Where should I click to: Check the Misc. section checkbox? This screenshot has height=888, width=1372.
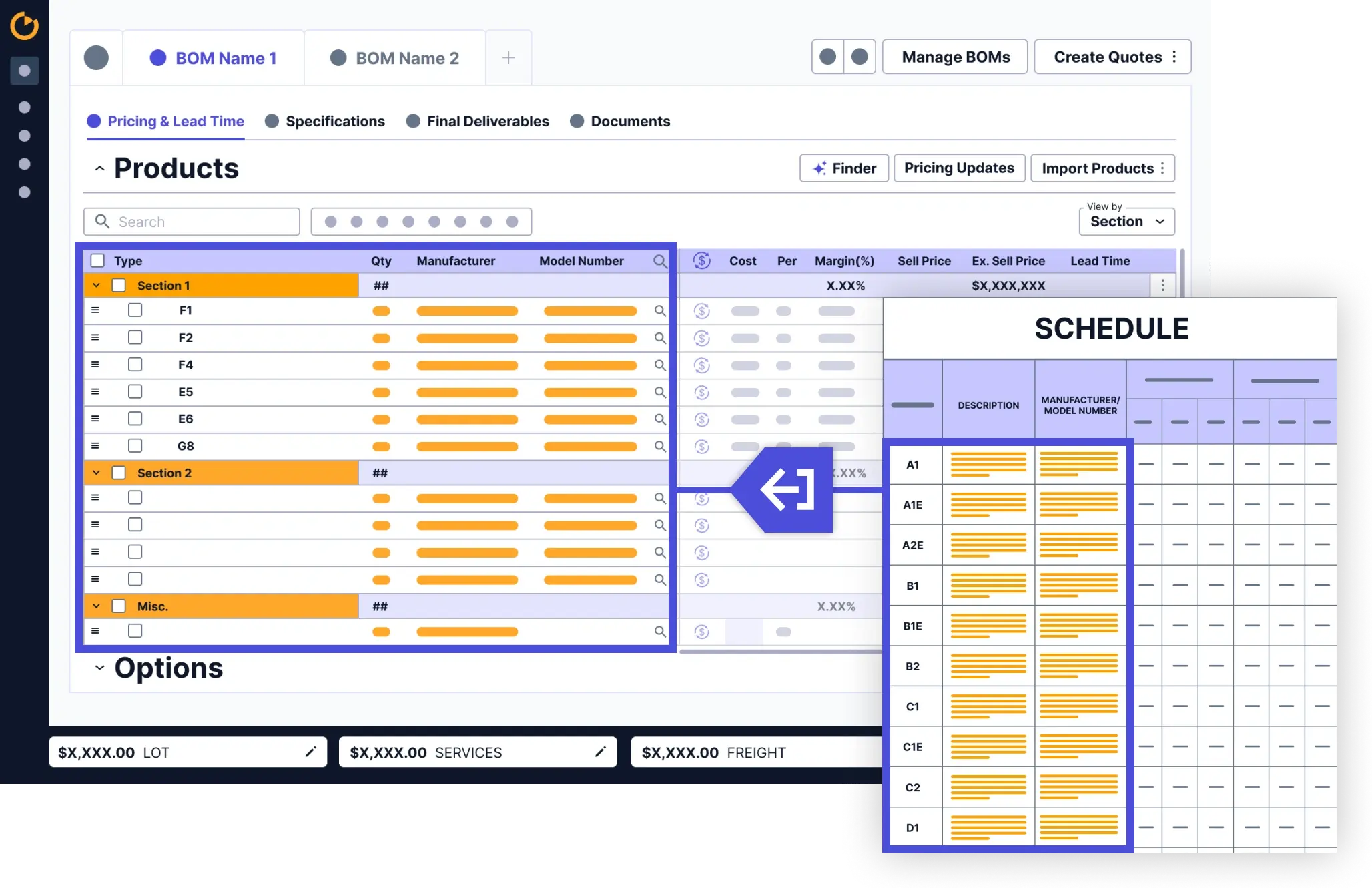(x=119, y=606)
